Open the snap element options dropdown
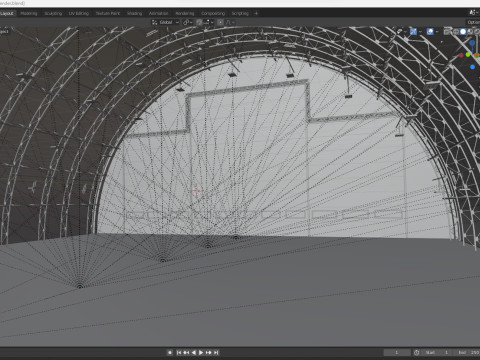480x360 pixels. pyautogui.click(x=208, y=22)
